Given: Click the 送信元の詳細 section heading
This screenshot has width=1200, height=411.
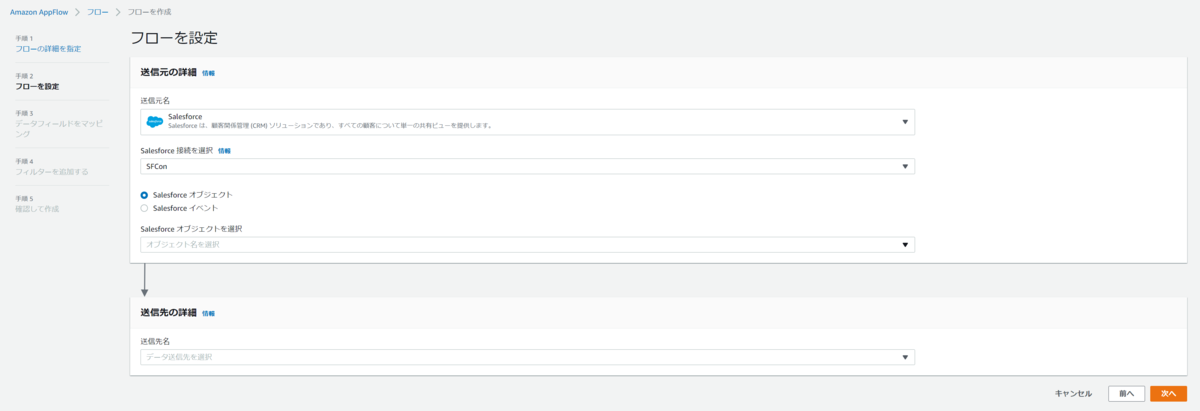Looking at the screenshot, I should (x=168, y=72).
